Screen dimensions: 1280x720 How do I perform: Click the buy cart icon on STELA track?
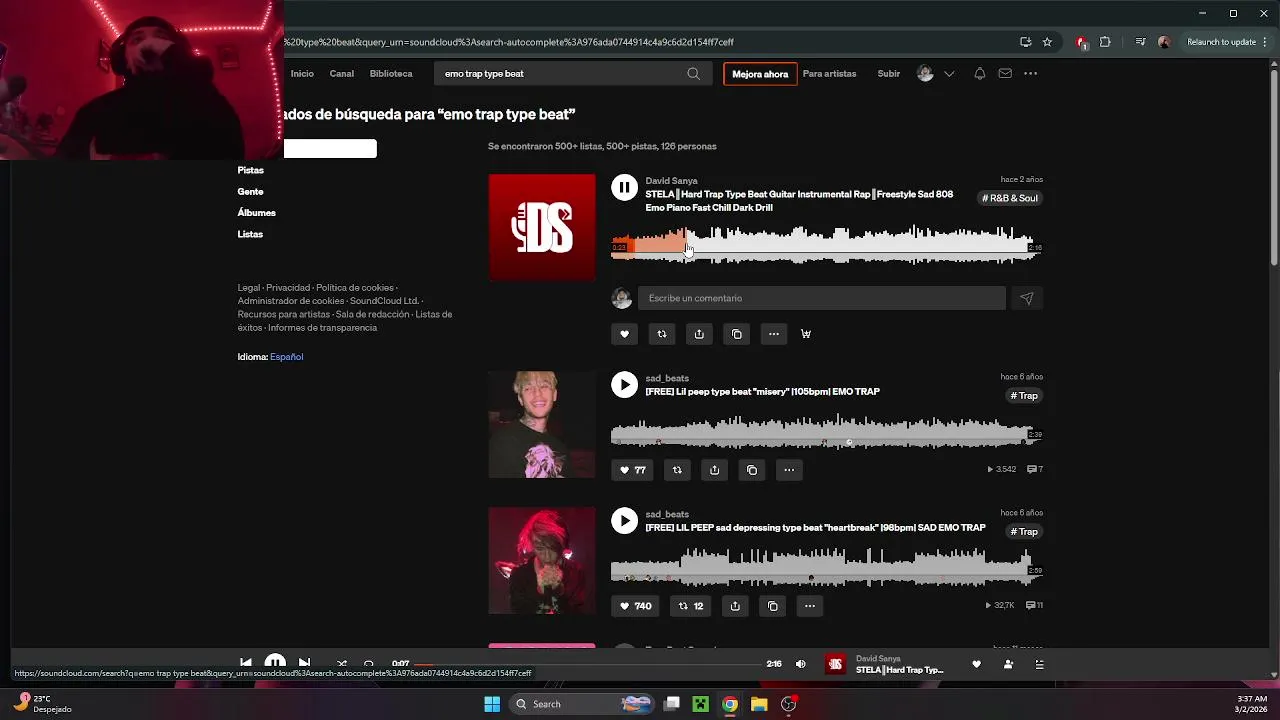[806, 334]
